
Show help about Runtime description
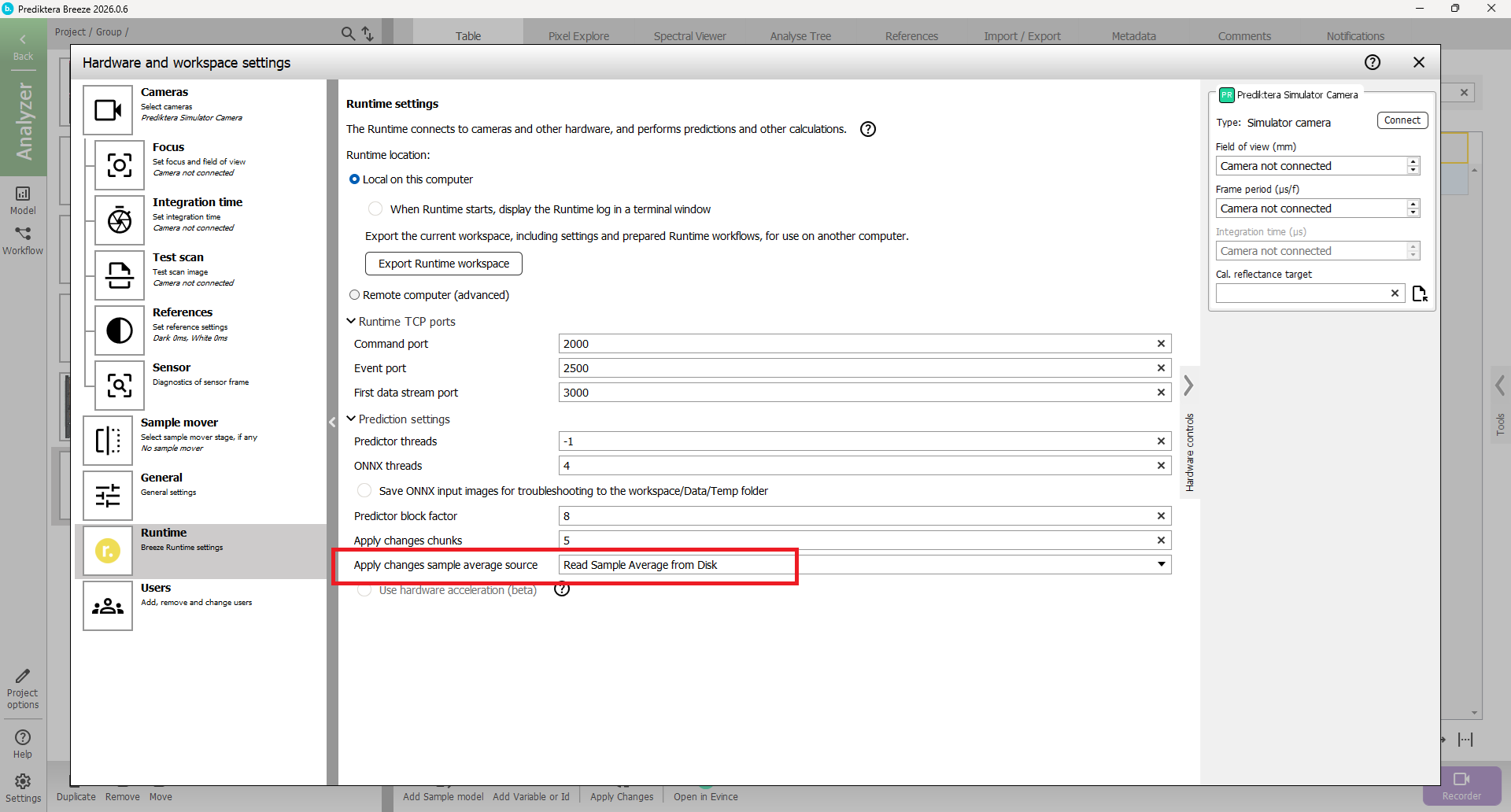pos(868,129)
